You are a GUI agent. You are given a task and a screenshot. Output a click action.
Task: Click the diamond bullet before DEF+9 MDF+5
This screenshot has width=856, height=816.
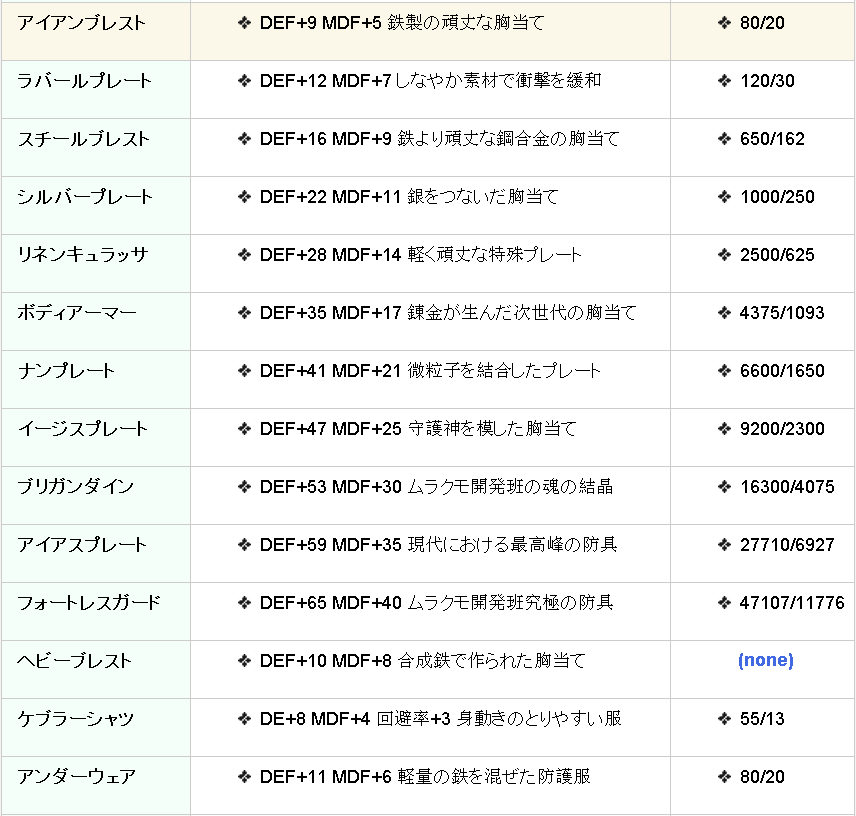245,23
